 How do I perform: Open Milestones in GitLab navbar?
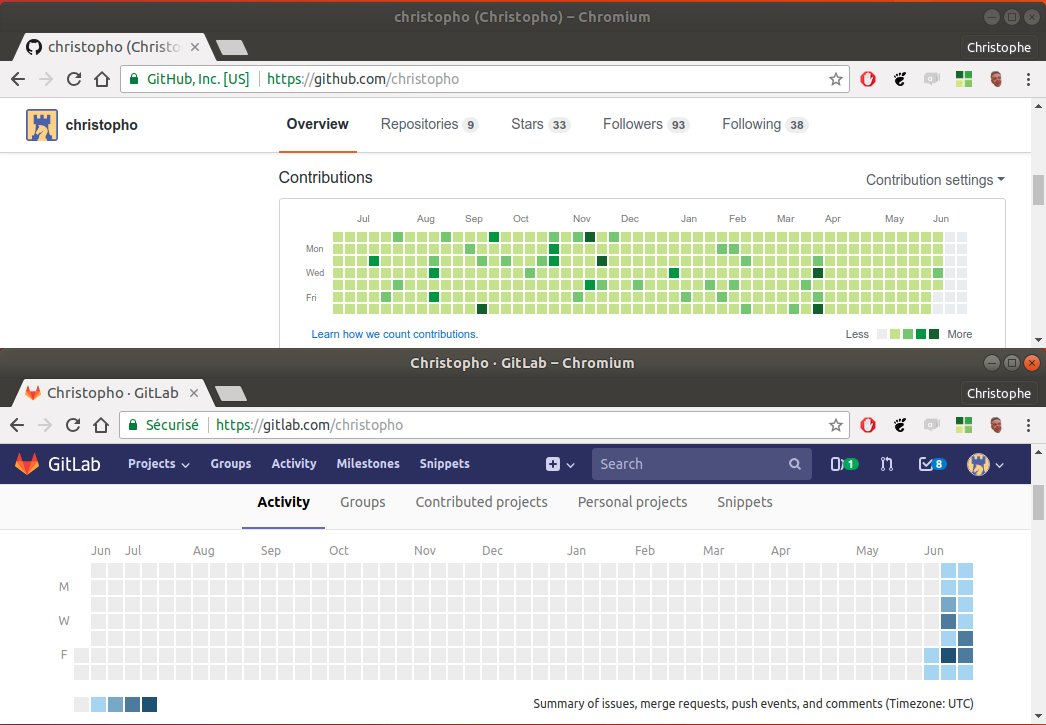[x=368, y=464]
